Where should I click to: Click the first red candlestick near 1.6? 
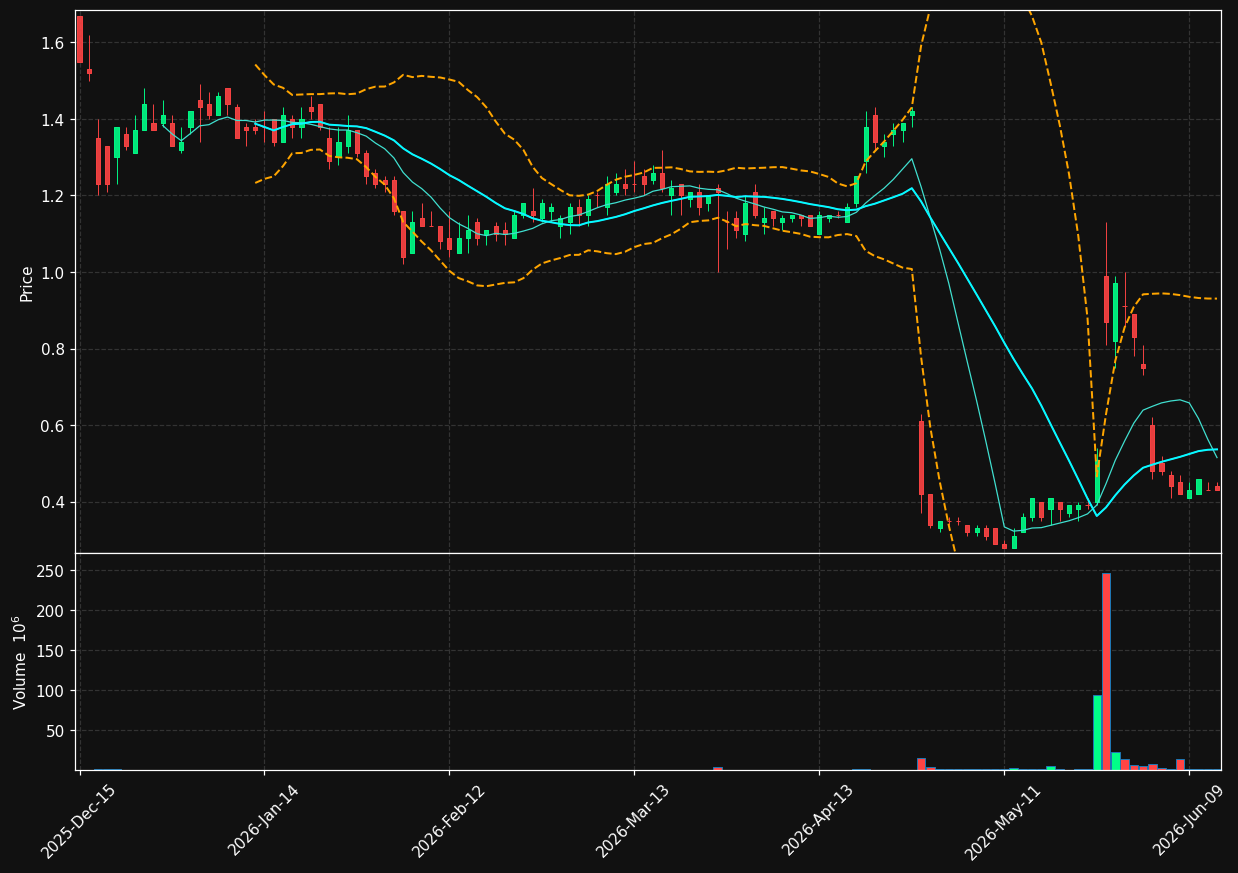pyautogui.click(x=80, y=39)
